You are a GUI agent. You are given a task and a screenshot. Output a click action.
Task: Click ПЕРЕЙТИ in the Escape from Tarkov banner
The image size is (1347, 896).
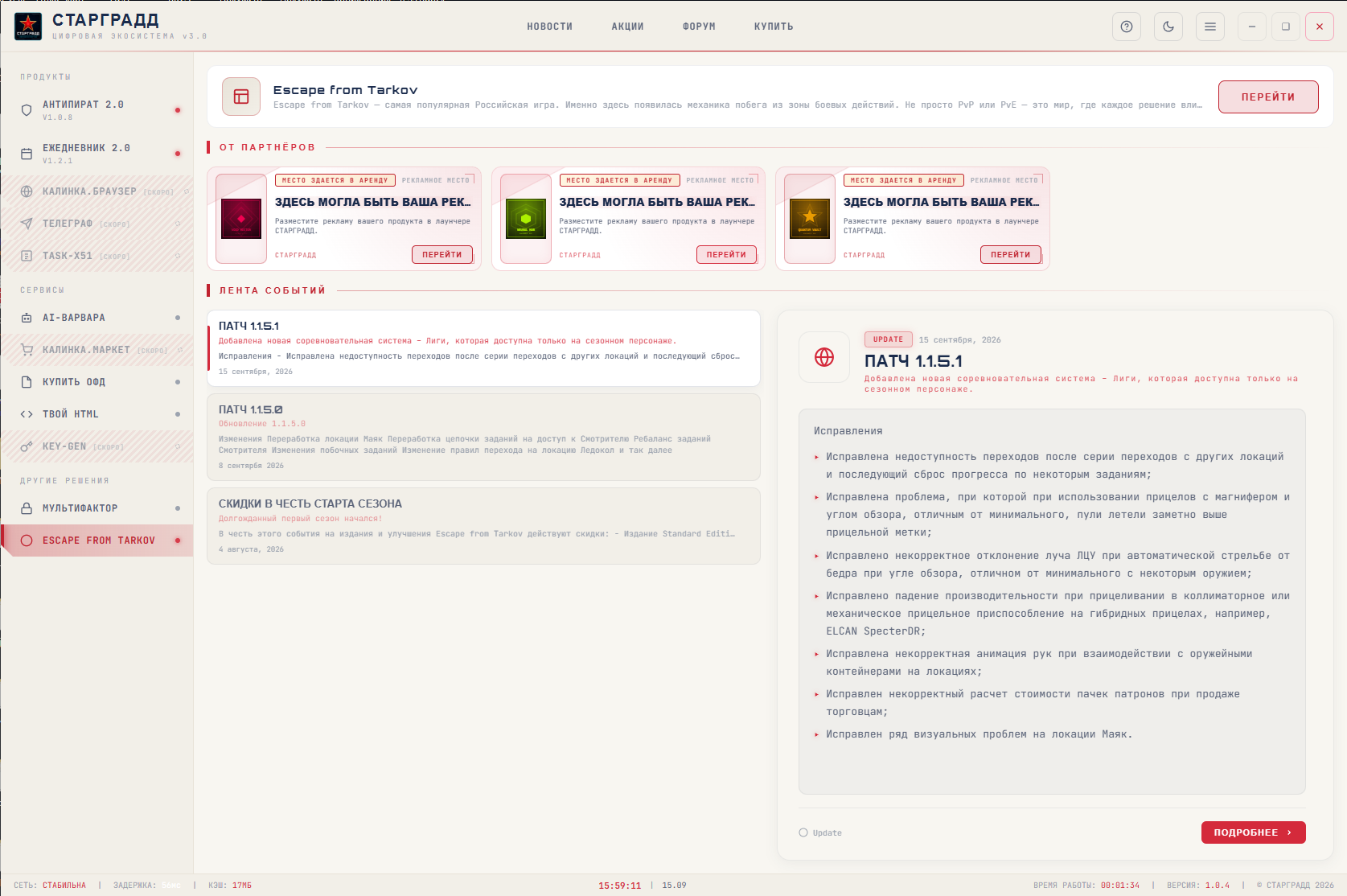pos(1268,97)
